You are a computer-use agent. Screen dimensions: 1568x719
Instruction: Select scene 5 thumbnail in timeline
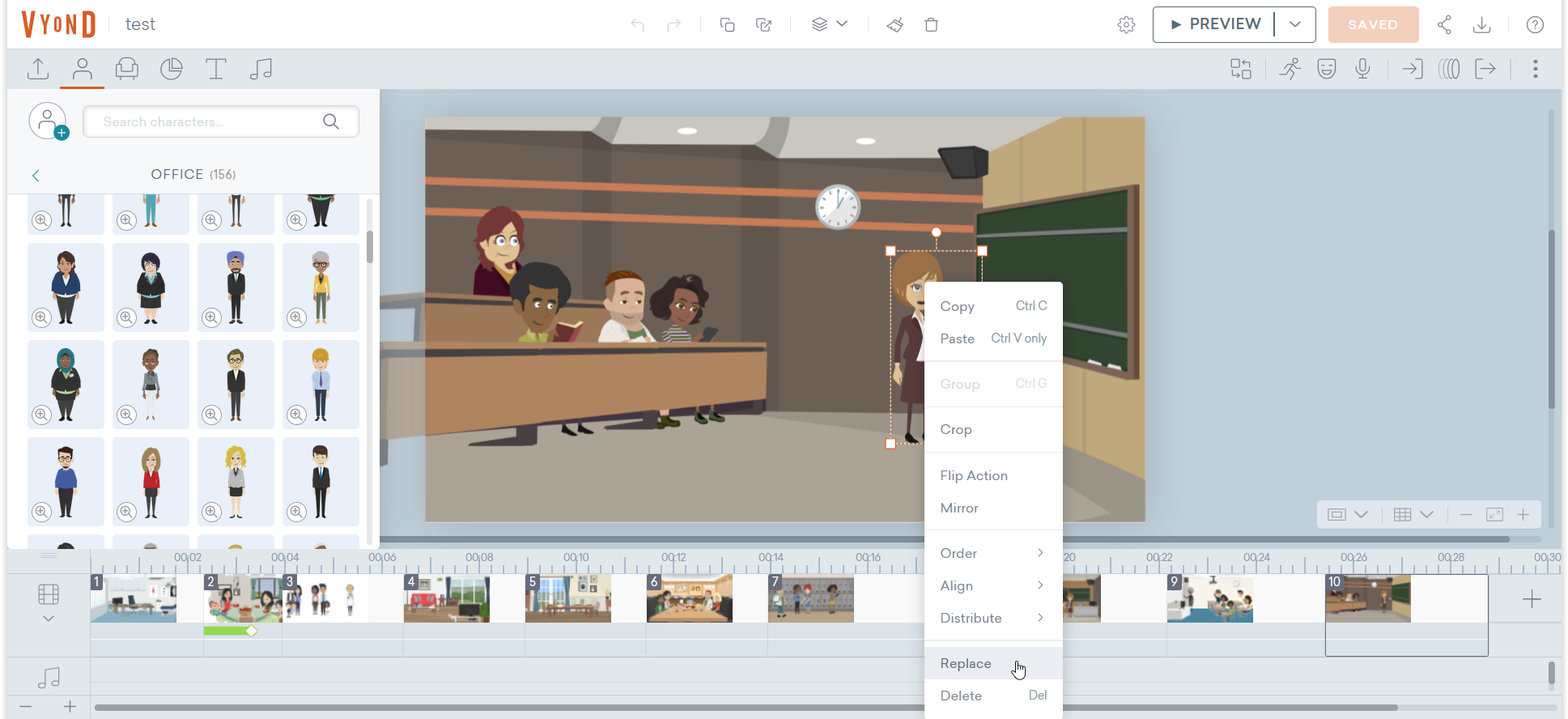(x=568, y=599)
